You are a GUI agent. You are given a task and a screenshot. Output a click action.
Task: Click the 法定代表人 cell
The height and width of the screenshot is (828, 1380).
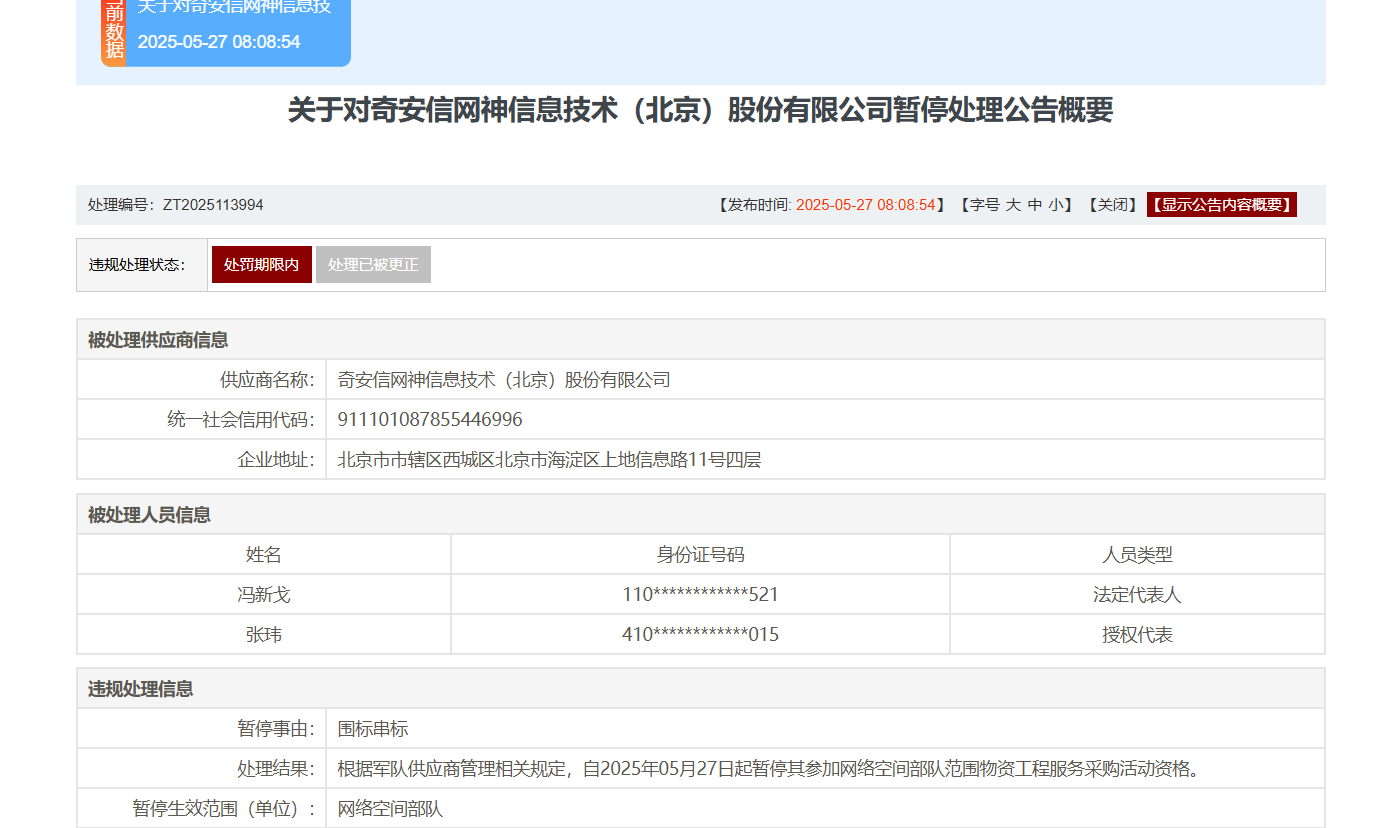click(x=1137, y=594)
